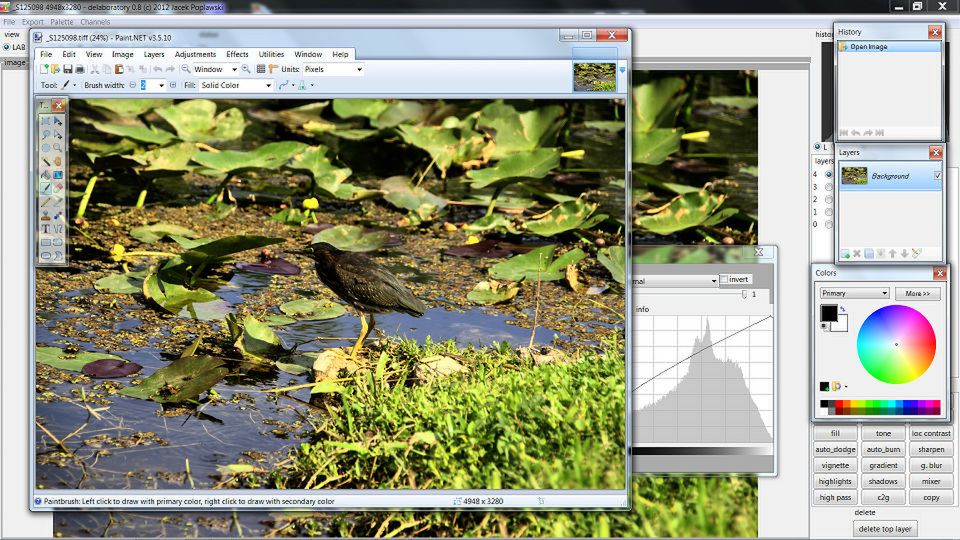This screenshot has height=540, width=960.
Task: Select the Ellipse shape tool
Action: pyautogui.click(x=46, y=255)
